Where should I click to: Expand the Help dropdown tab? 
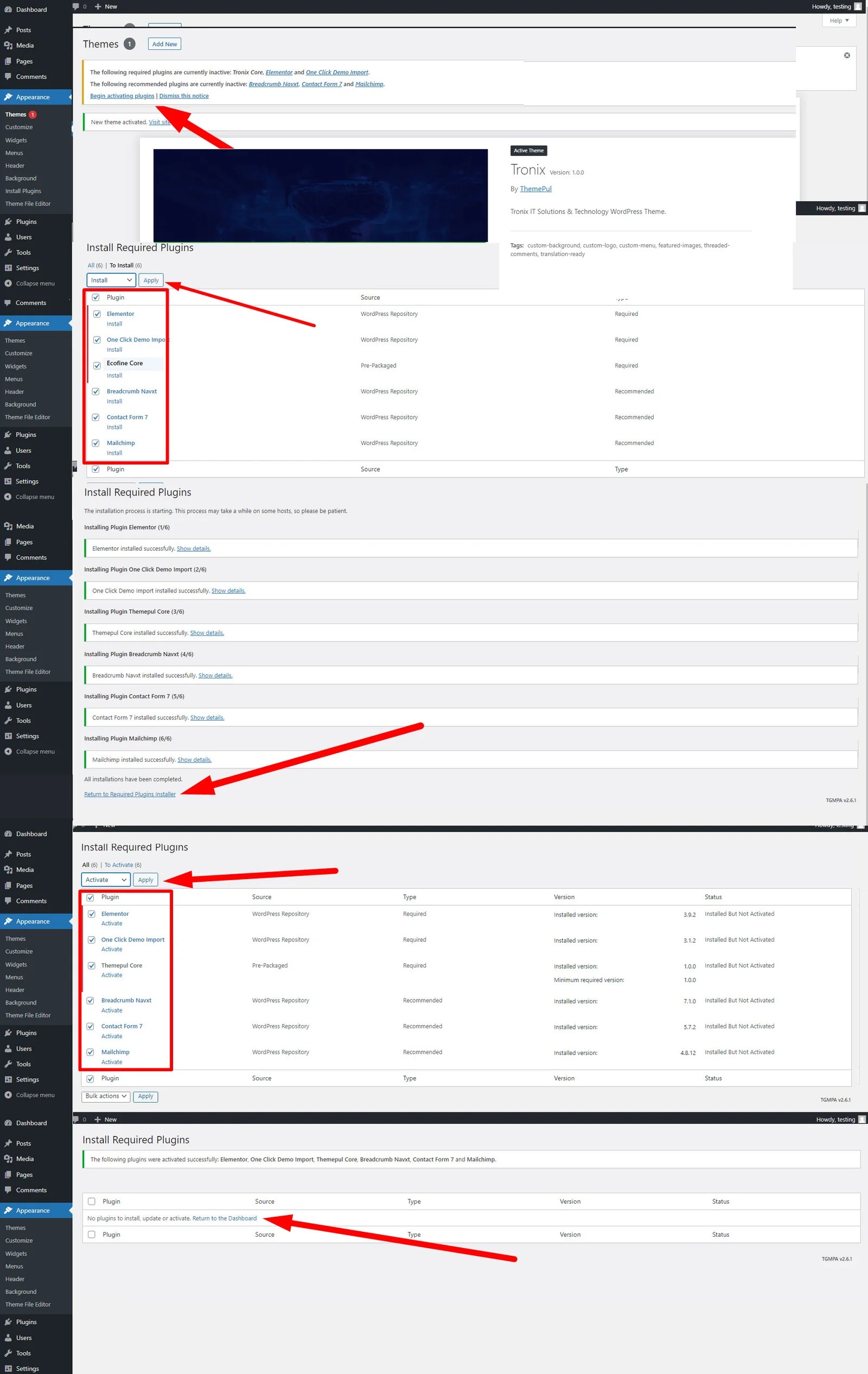click(x=839, y=21)
